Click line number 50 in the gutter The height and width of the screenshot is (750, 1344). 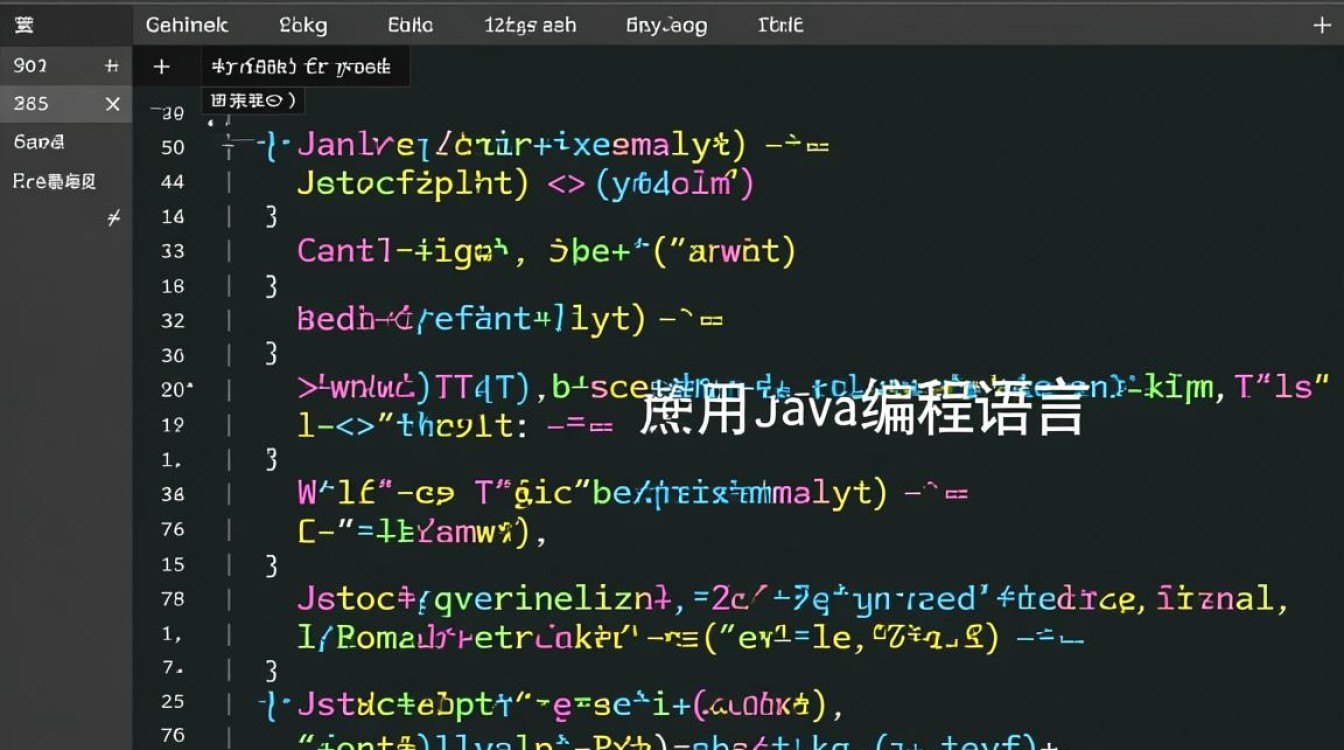click(x=173, y=147)
